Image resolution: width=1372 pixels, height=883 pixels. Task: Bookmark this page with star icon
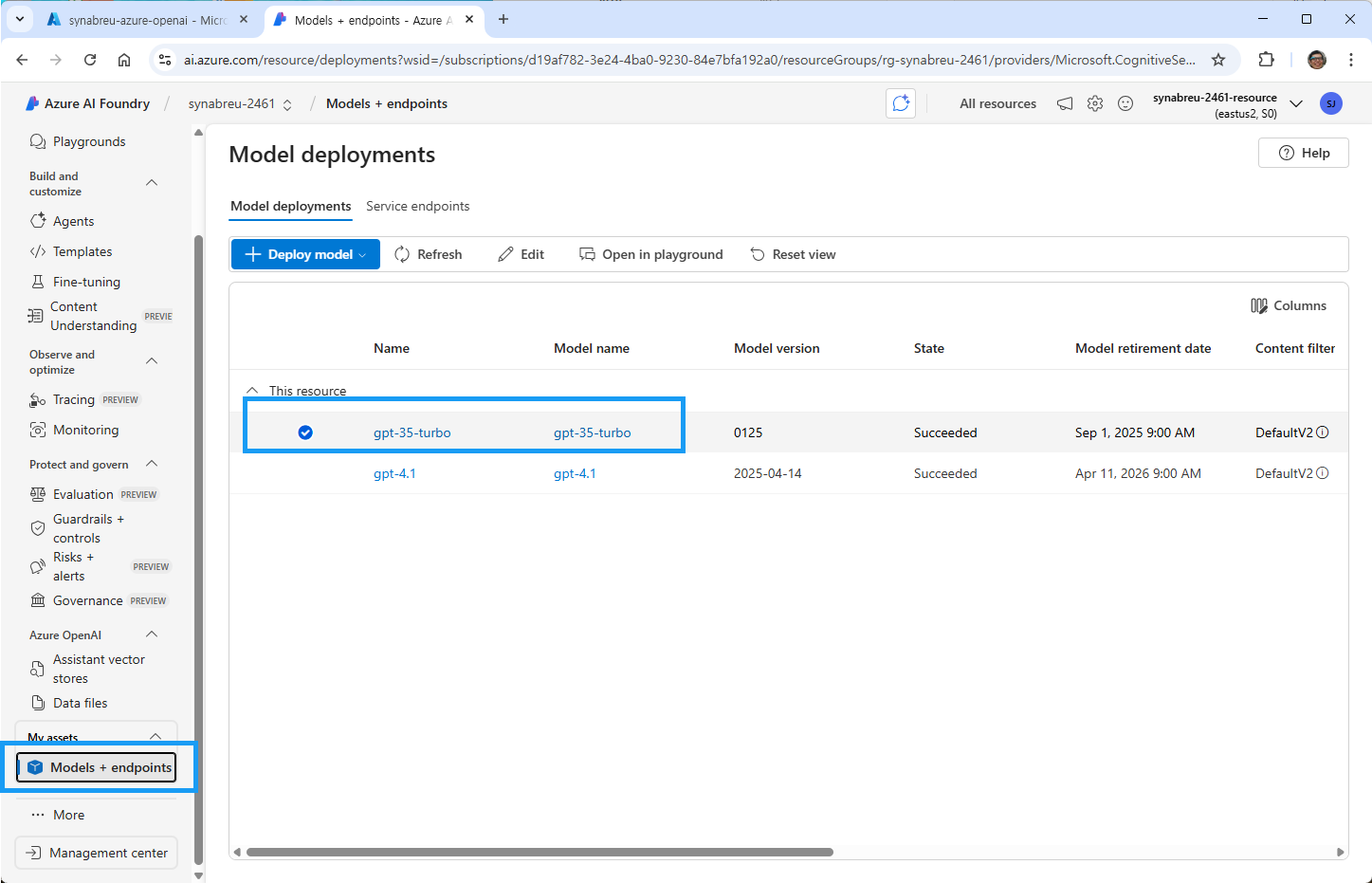(x=1218, y=60)
